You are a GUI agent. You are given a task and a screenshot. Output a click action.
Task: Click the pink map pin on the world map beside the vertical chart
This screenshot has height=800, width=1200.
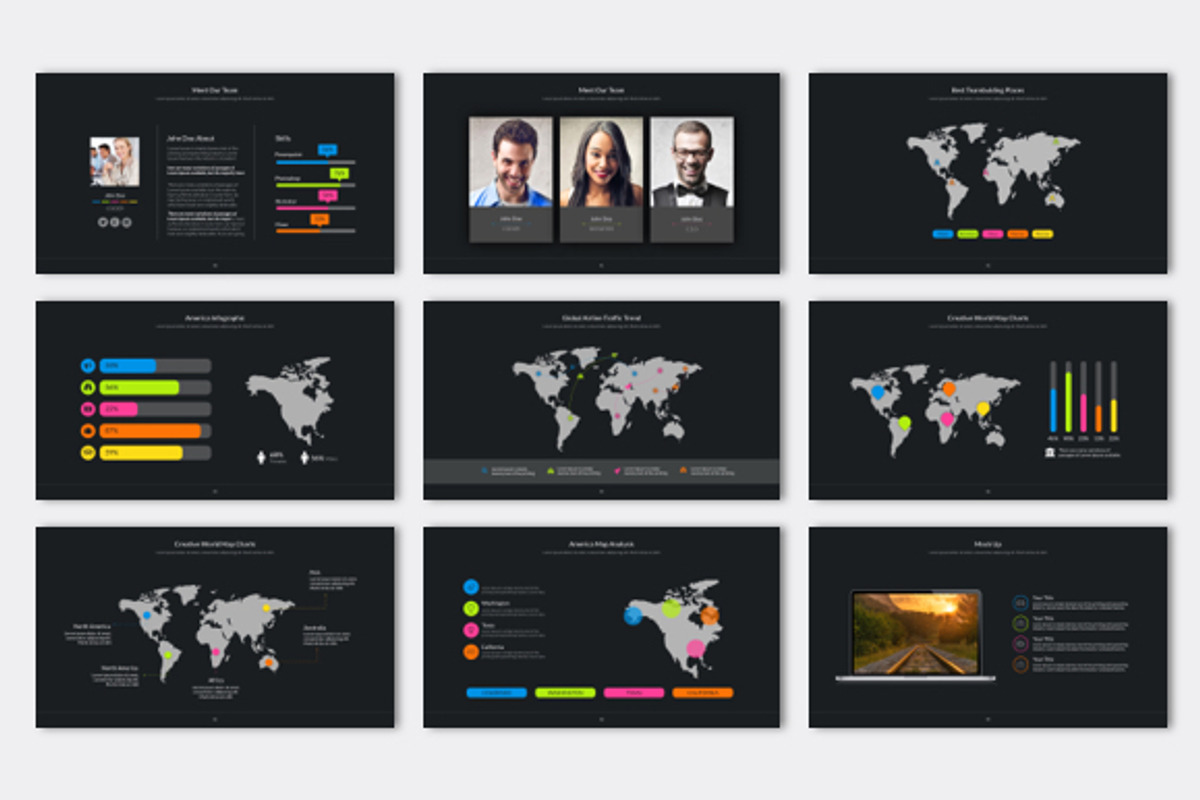[x=947, y=420]
